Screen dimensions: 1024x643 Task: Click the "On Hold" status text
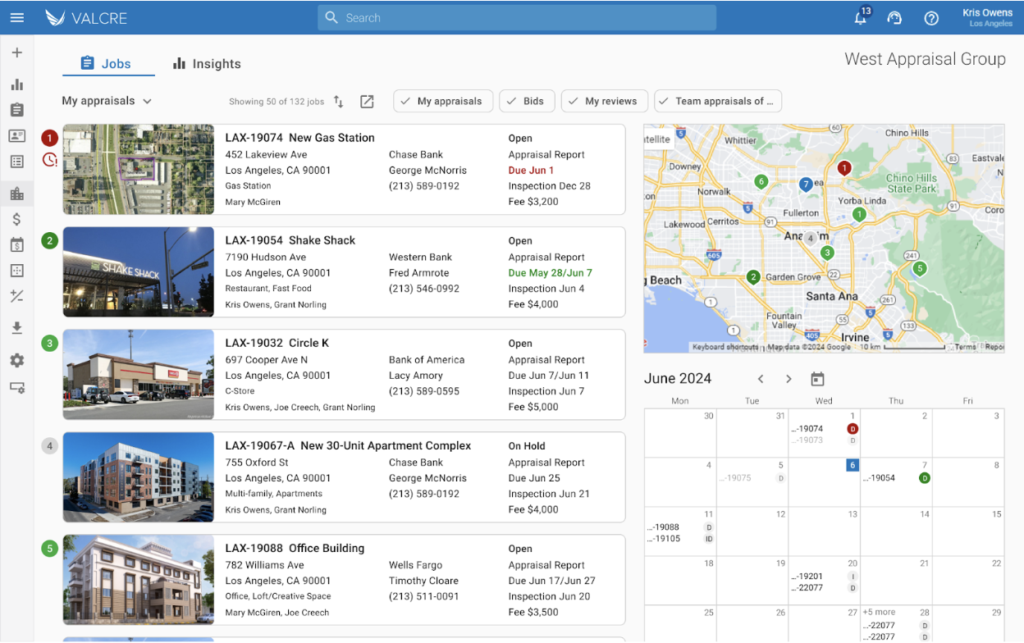tap(527, 446)
